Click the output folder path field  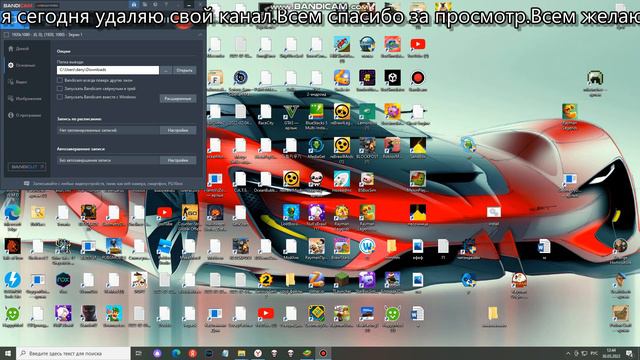[108, 70]
